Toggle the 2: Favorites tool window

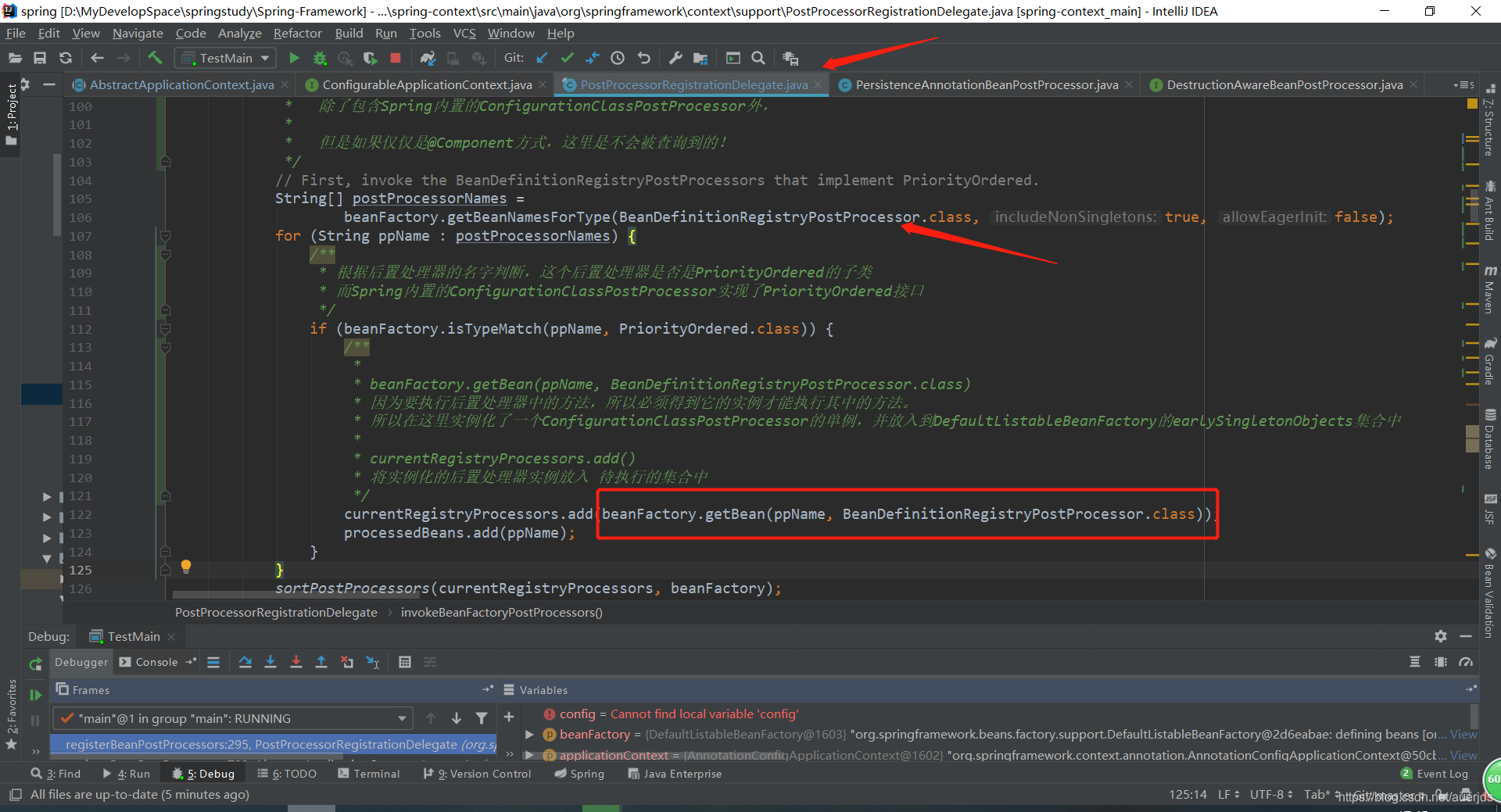(x=11, y=713)
